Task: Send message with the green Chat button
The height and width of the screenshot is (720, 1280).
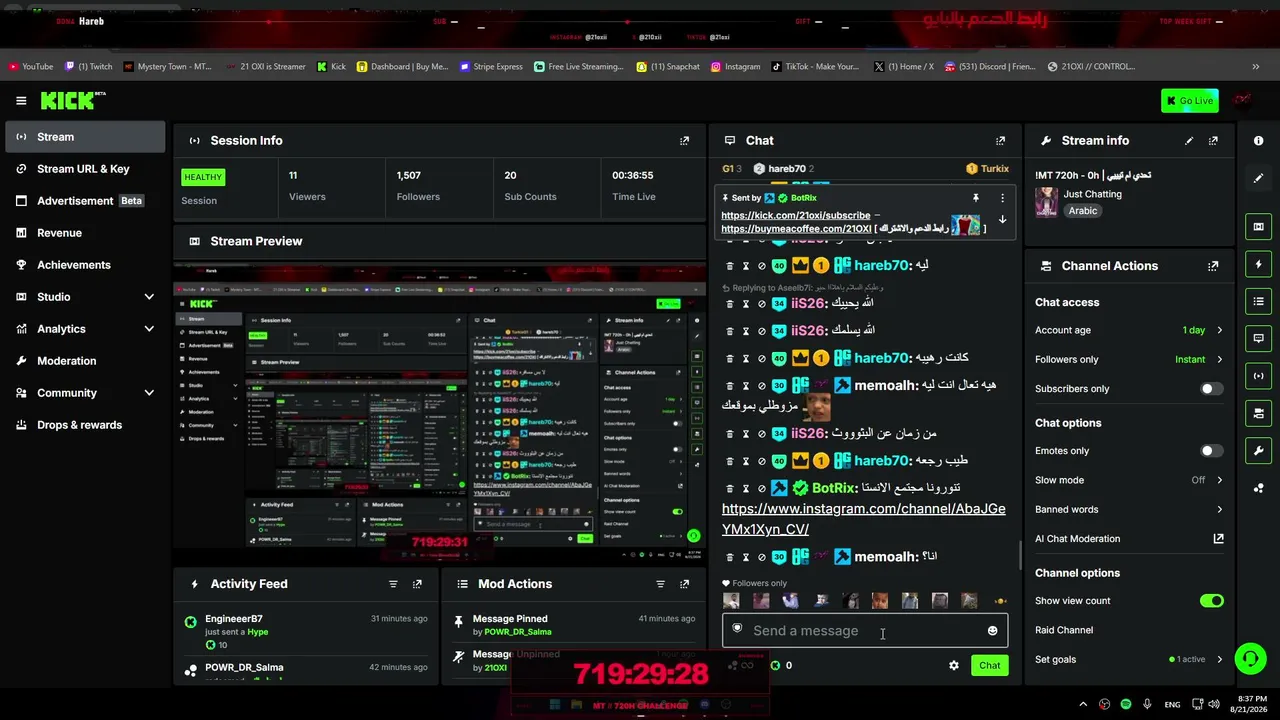Action: click(x=989, y=665)
